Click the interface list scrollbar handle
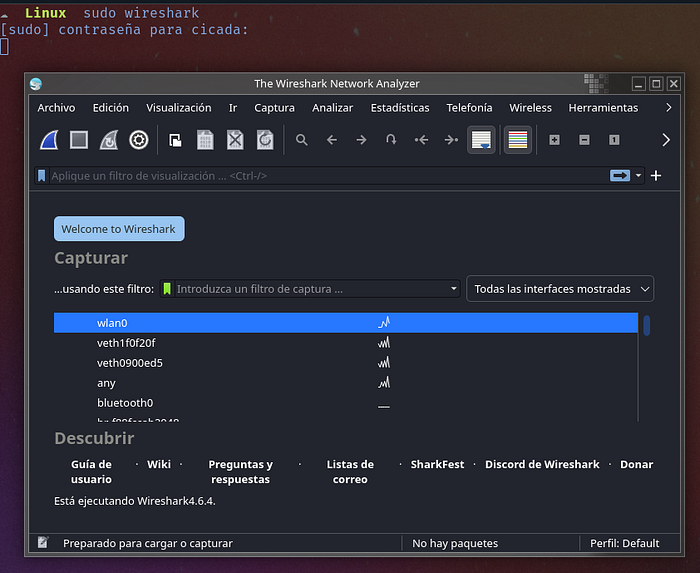Viewport: 700px width, 573px height. (x=646, y=325)
